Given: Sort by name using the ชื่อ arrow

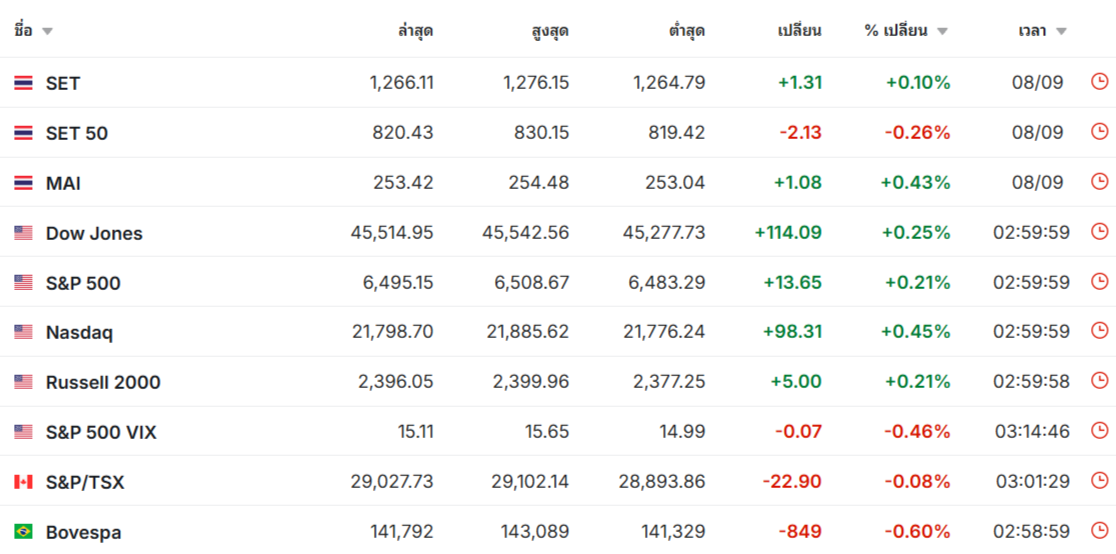Looking at the screenshot, I should pyautogui.click(x=47, y=31).
